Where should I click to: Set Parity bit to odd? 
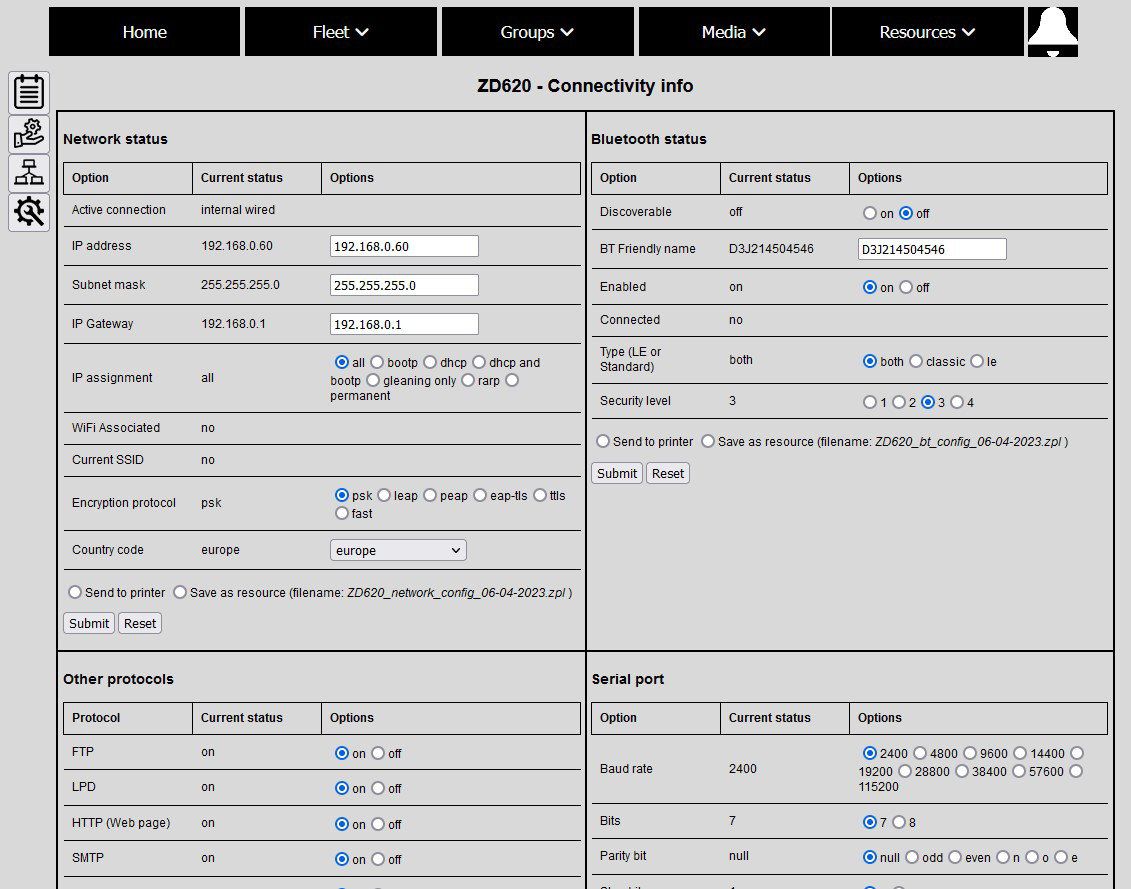click(912, 857)
